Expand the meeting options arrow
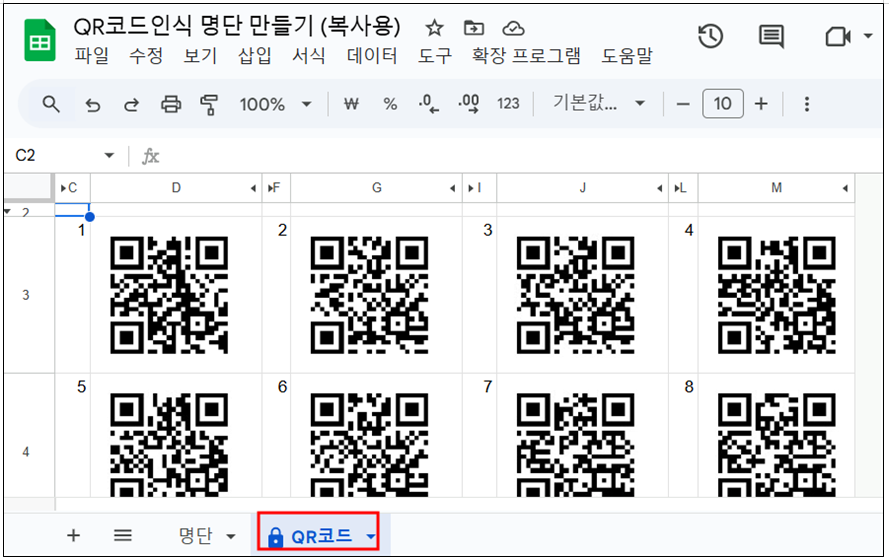The height and width of the screenshot is (560, 889). (868, 36)
